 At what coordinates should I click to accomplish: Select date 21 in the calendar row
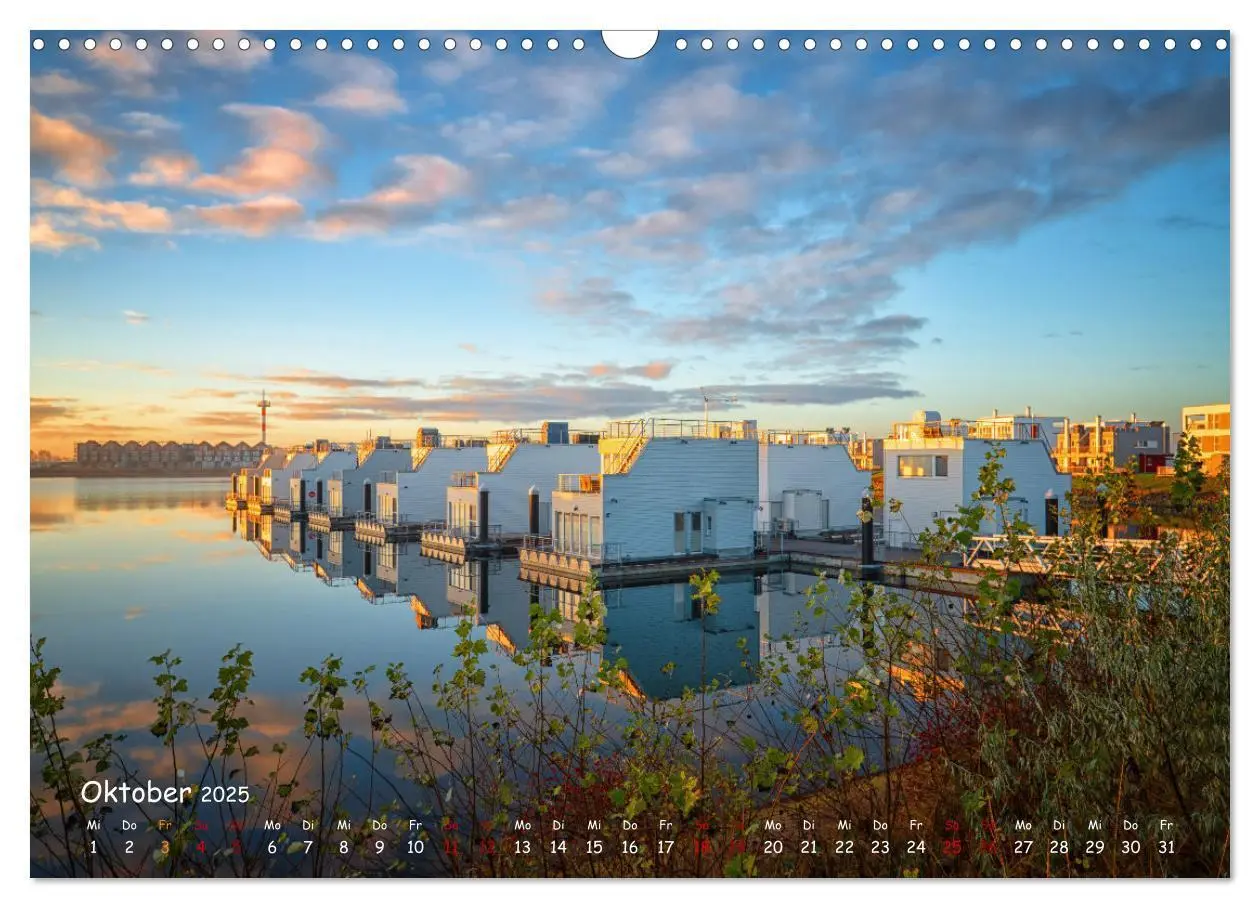pyautogui.click(x=809, y=847)
